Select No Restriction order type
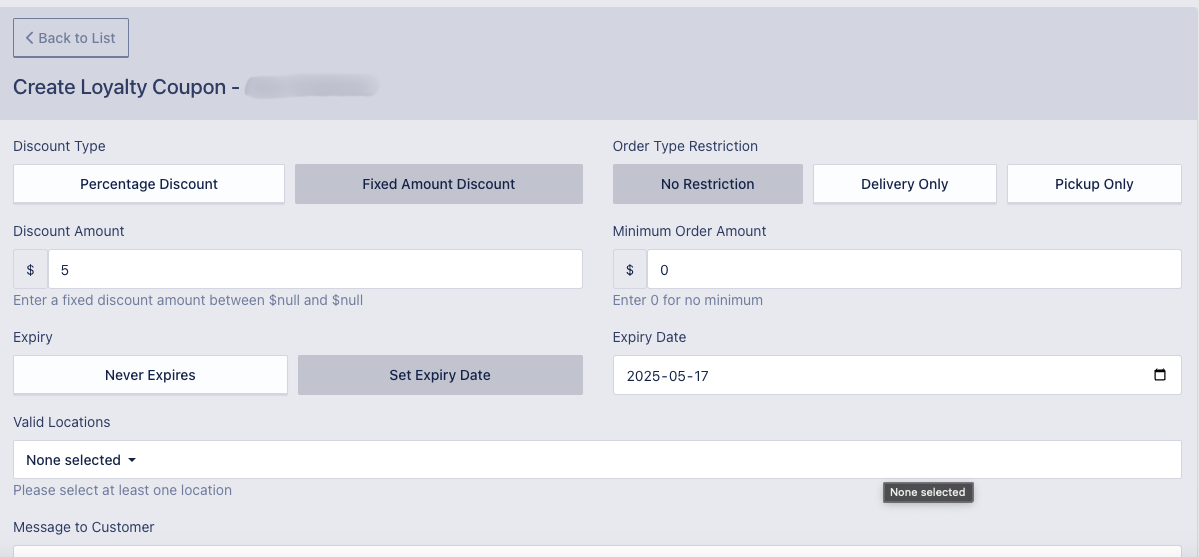This screenshot has height=557, width=1199. [707, 184]
